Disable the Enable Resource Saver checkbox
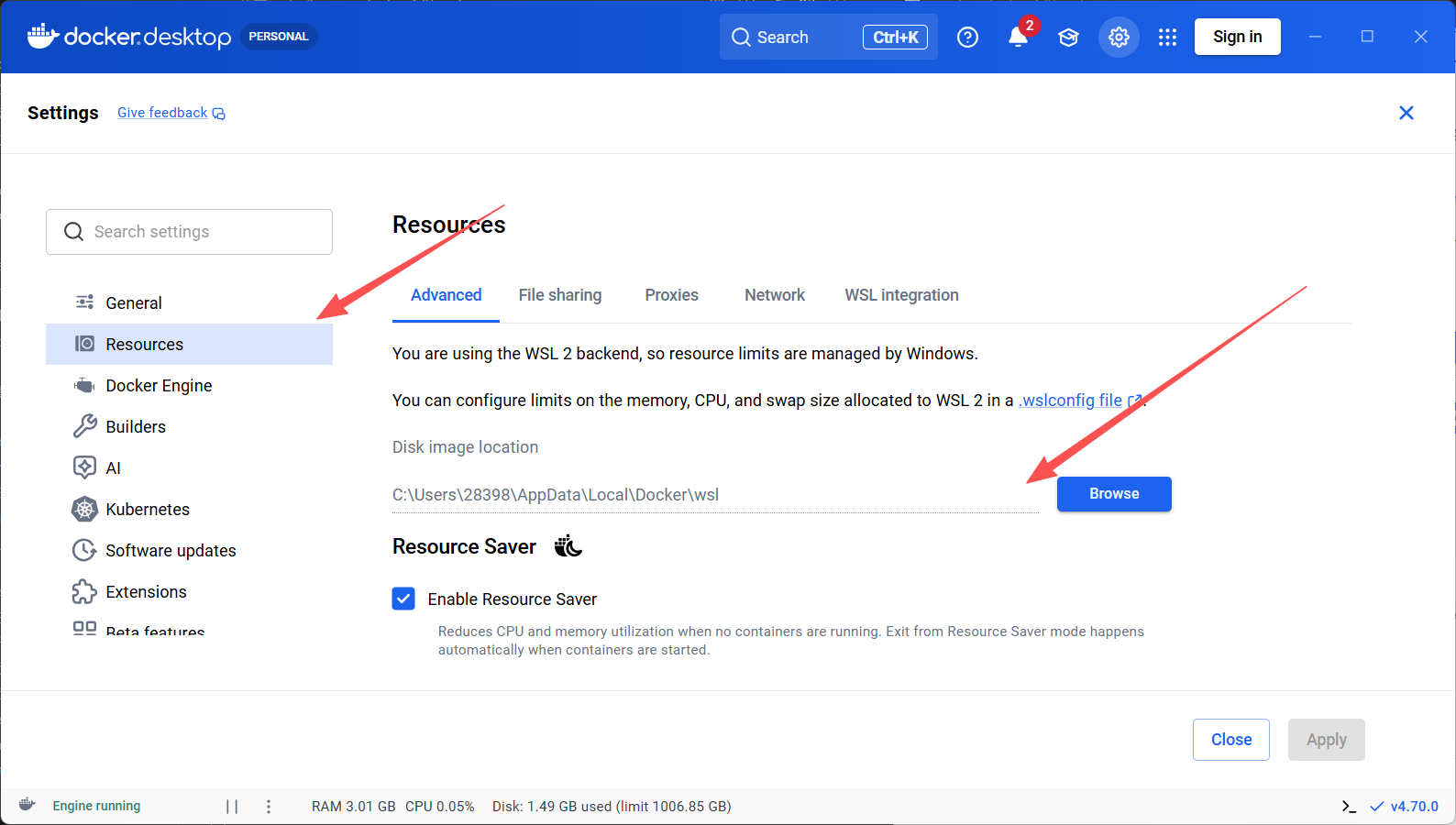The width and height of the screenshot is (1456, 825). (403, 599)
